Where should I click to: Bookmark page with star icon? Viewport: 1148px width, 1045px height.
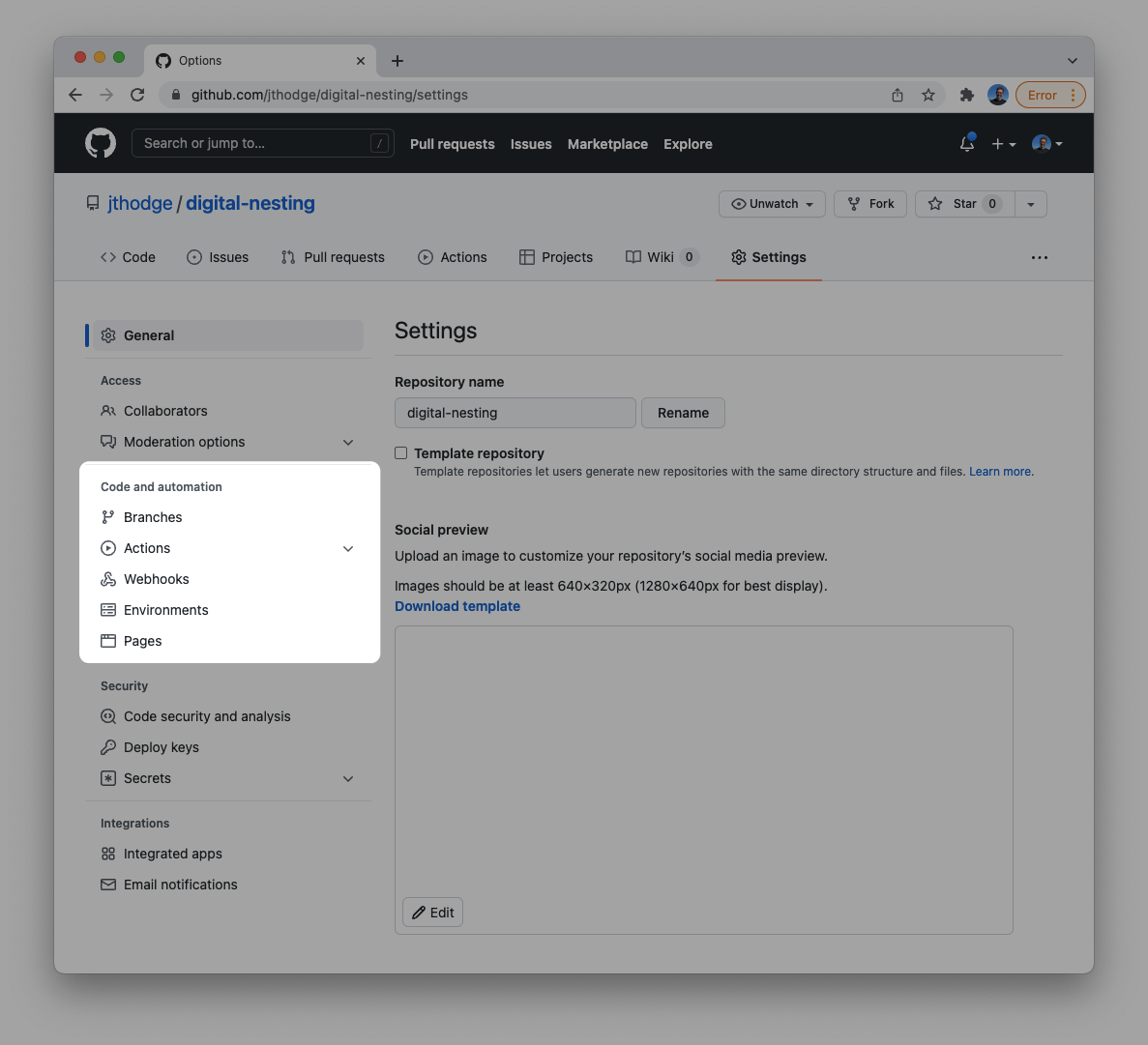click(x=928, y=95)
